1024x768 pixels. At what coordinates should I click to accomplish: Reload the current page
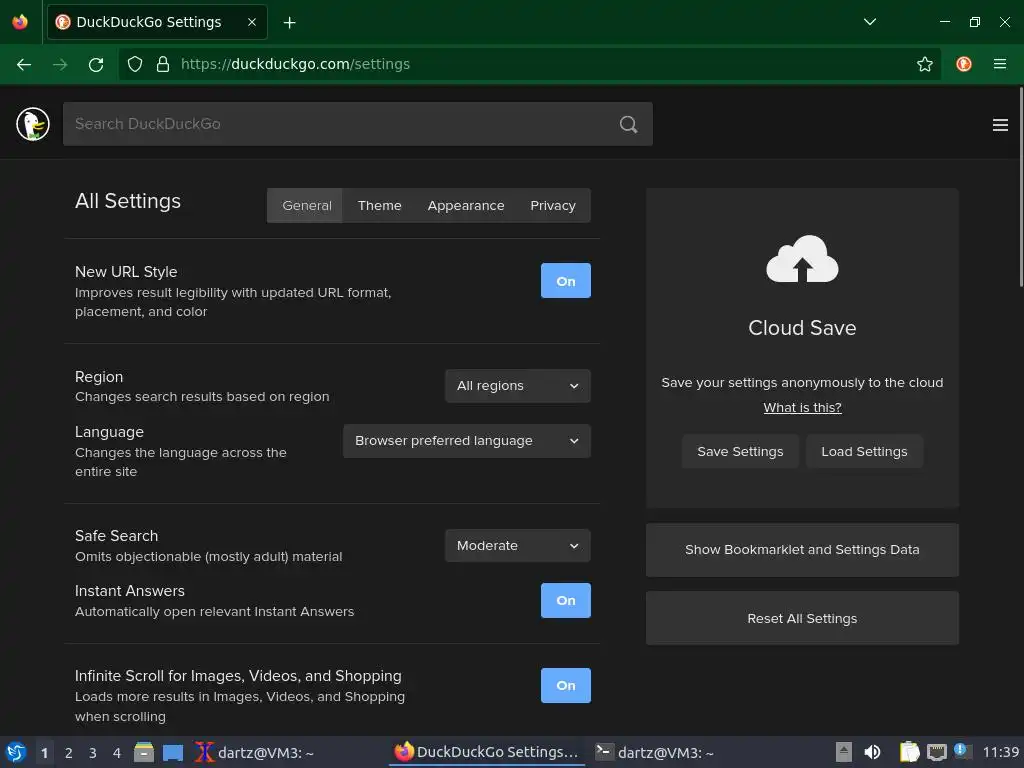coord(96,64)
